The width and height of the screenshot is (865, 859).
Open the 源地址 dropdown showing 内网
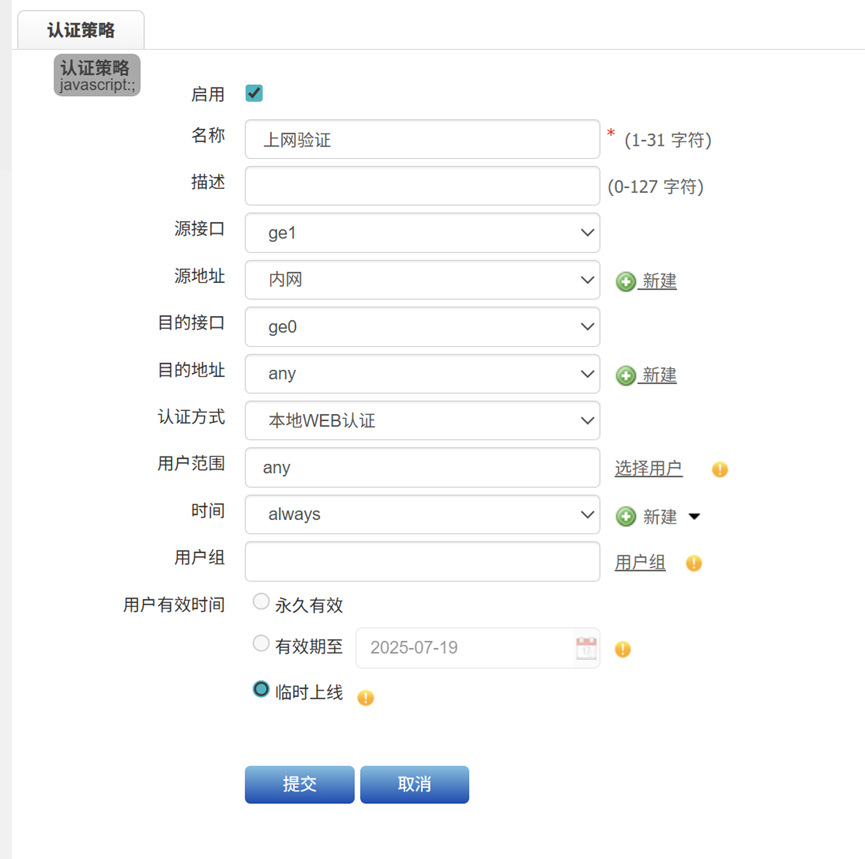[x=423, y=280]
